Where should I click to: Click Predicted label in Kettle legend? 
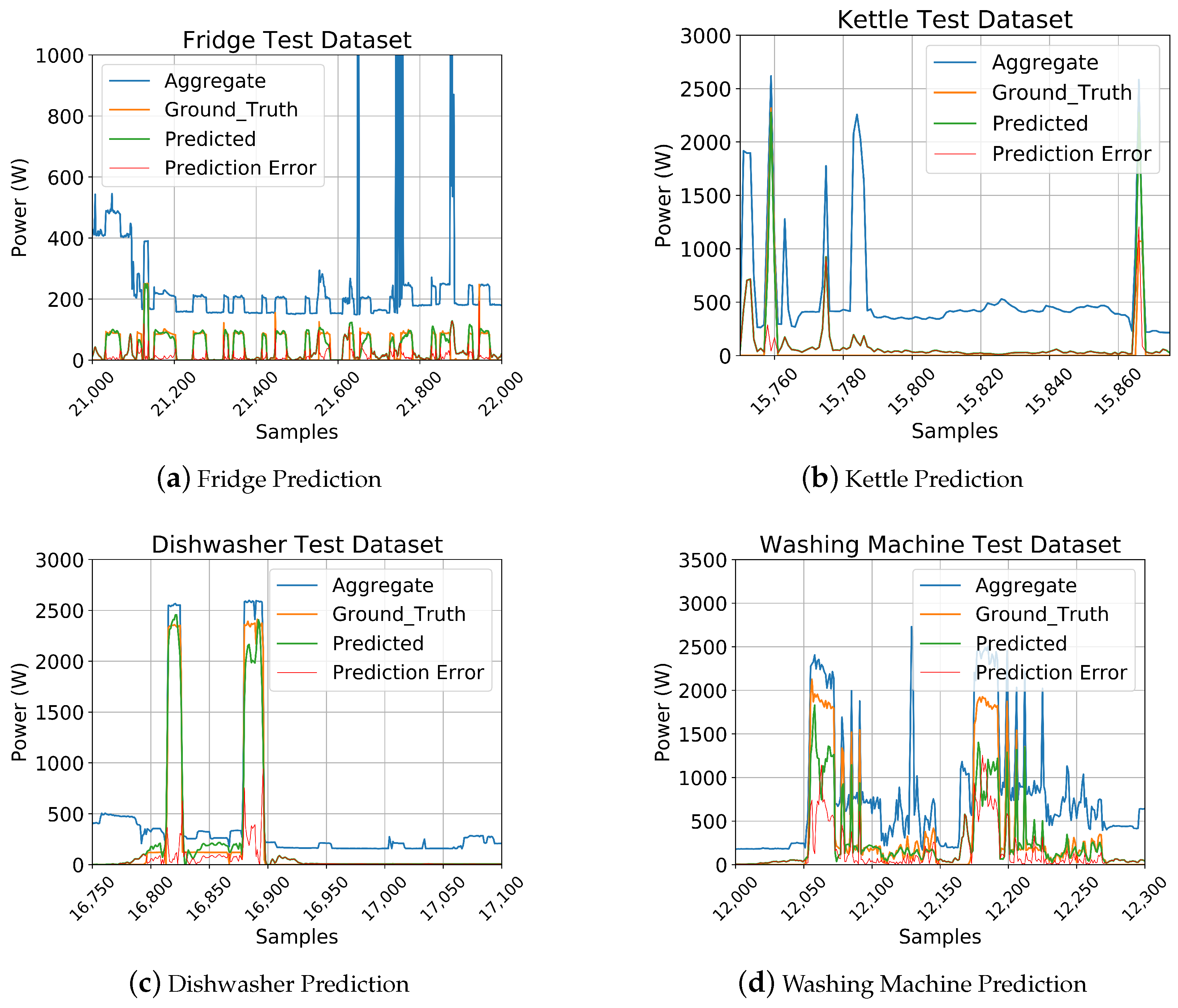[1040, 123]
